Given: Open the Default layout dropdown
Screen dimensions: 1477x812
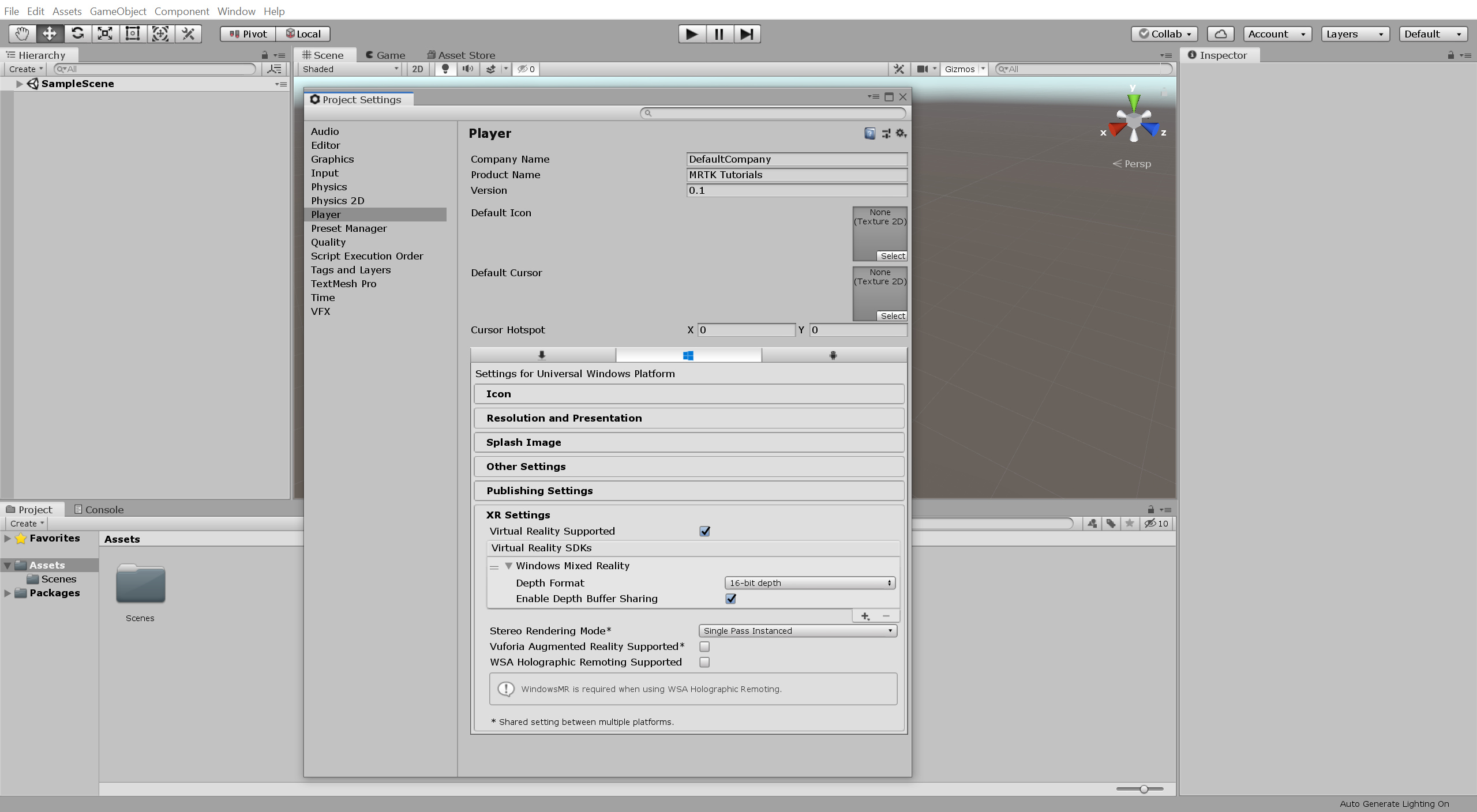Looking at the screenshot, I should [1433, 34].
